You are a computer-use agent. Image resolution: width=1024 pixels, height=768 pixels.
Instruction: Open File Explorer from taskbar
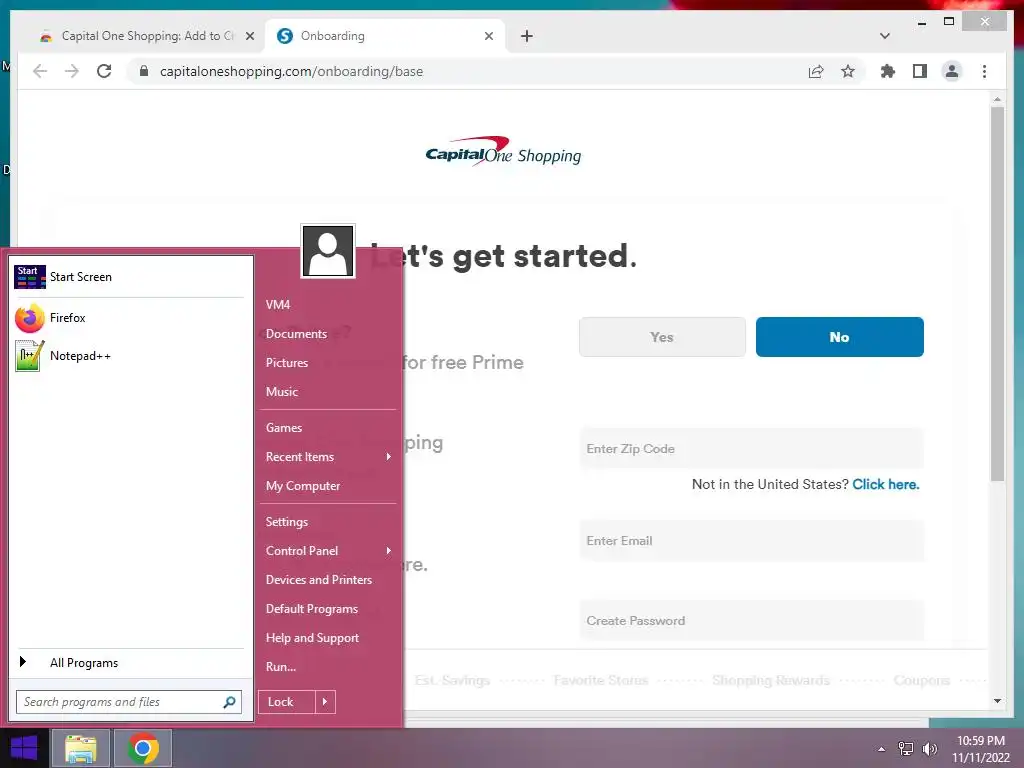[x=80, y=748]
